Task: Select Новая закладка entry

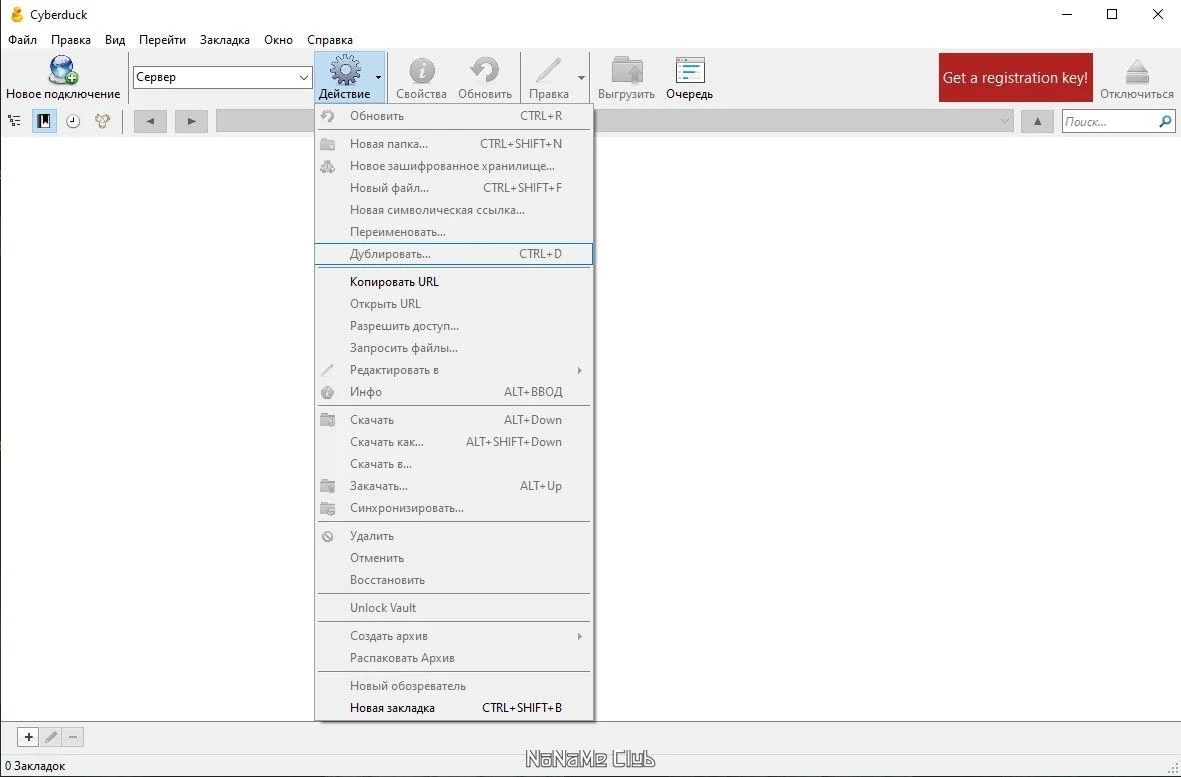Action: click(453, 708)
